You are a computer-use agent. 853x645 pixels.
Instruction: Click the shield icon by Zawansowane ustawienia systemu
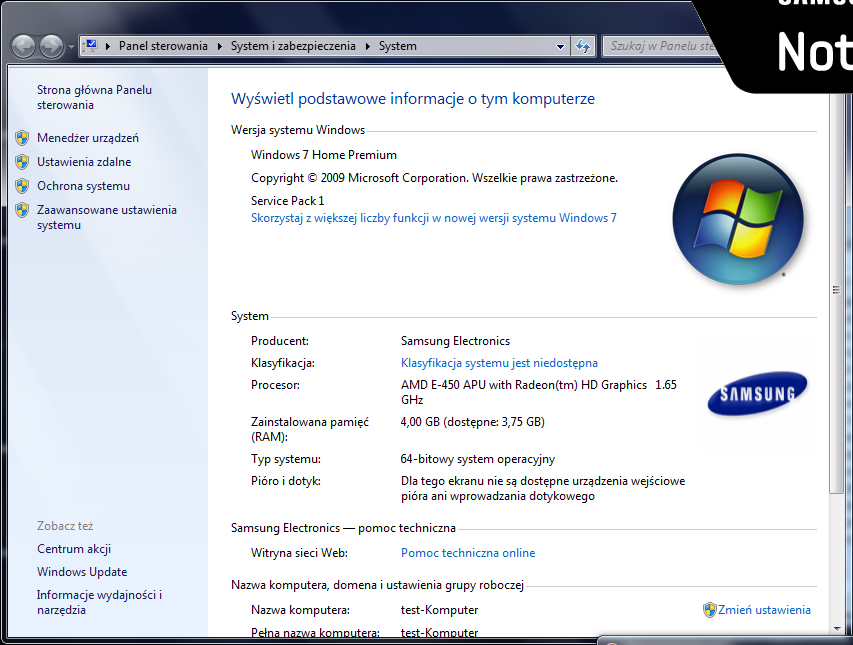[x=22, y=210]
